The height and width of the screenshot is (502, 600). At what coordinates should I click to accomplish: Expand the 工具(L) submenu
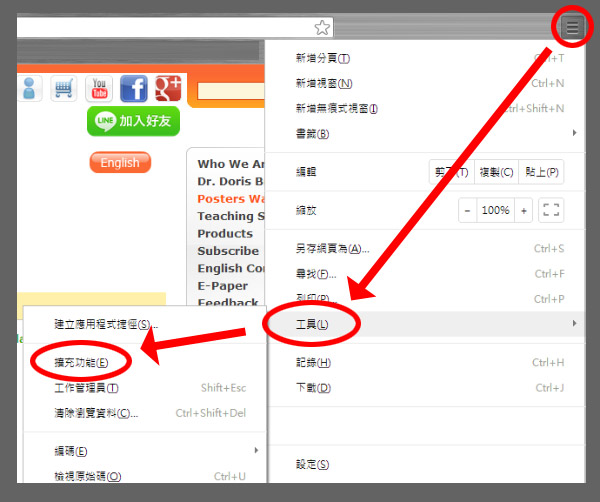pyautogui.click(x=425, y=324)
